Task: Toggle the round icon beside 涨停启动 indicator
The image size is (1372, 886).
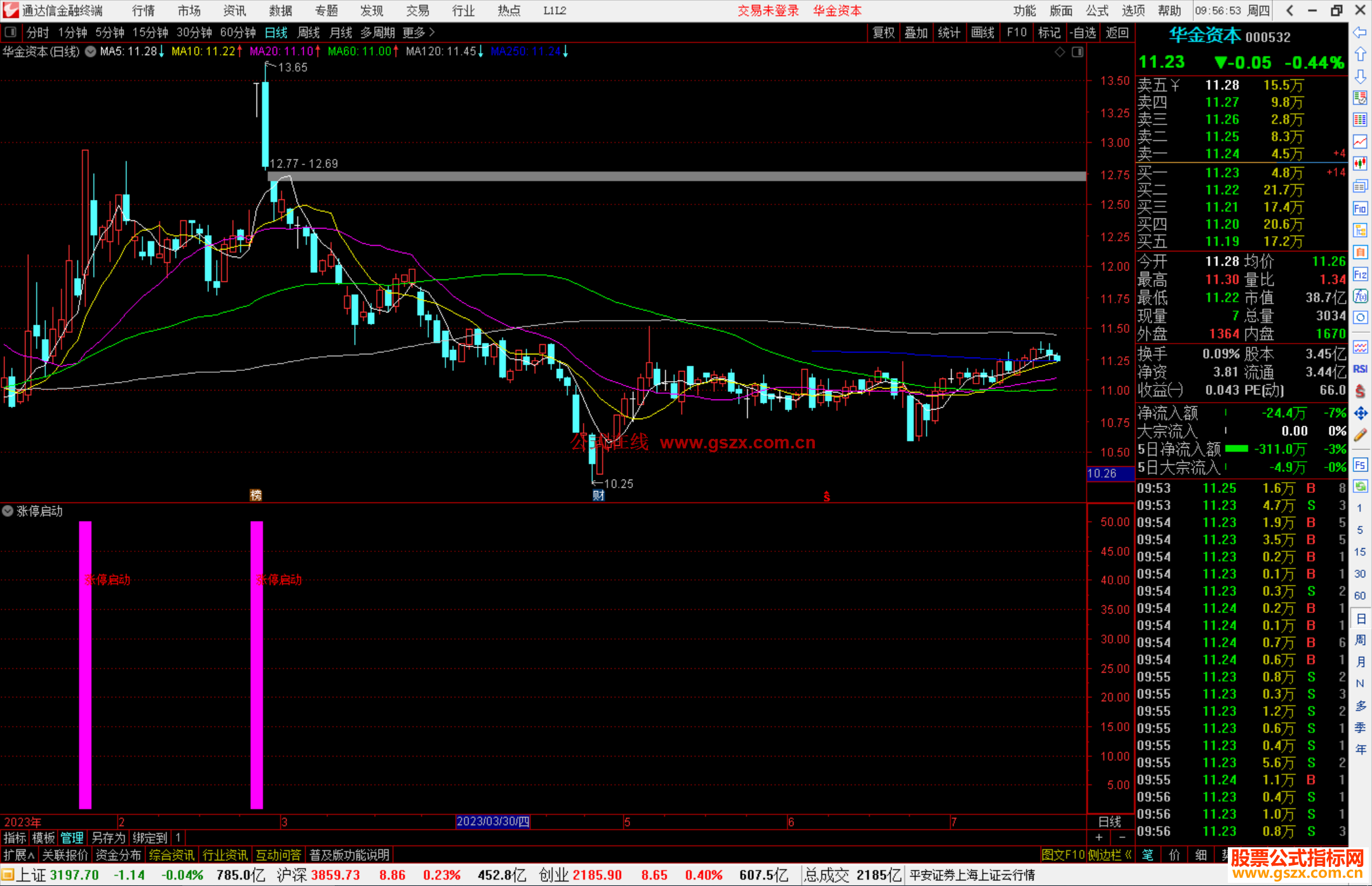Action: point(8,511)
